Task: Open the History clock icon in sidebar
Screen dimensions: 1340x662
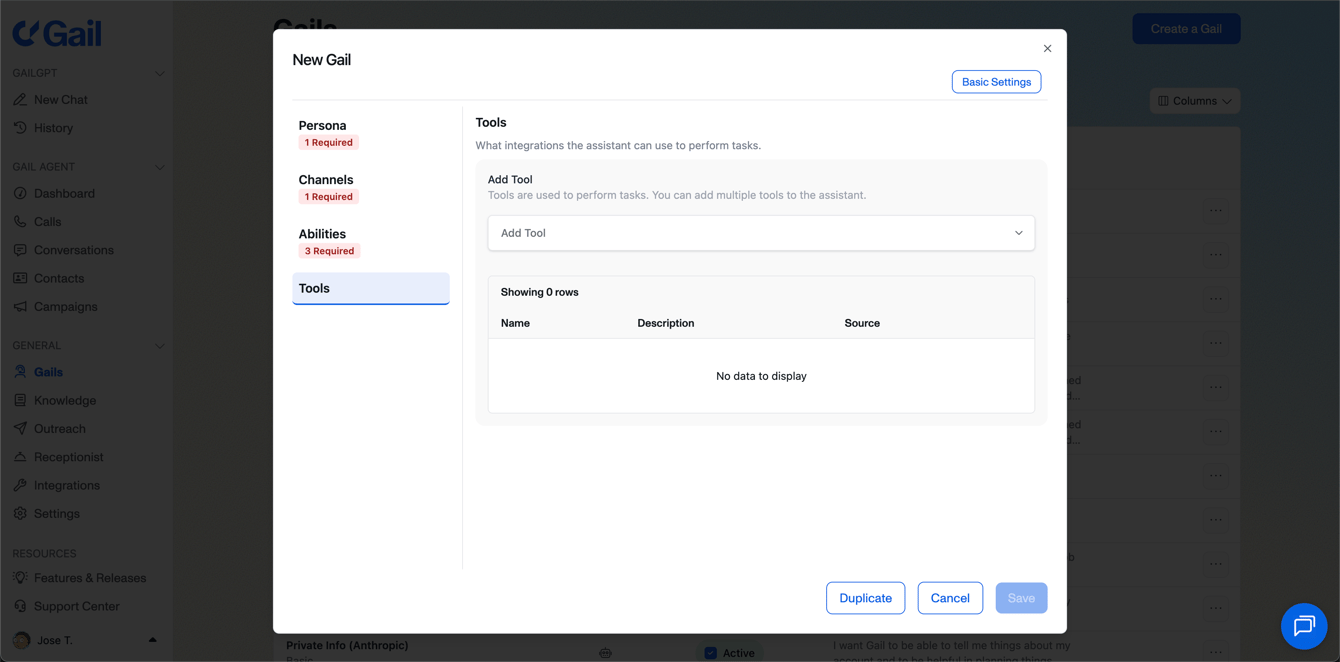Action: click(20, 128)
